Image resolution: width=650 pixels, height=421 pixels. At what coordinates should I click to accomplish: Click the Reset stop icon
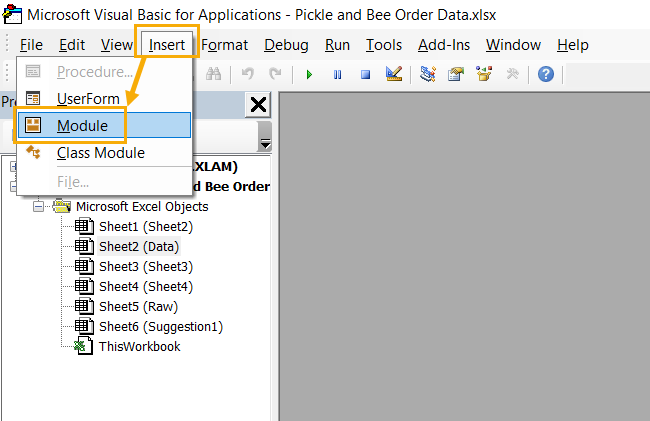[365, 75]
